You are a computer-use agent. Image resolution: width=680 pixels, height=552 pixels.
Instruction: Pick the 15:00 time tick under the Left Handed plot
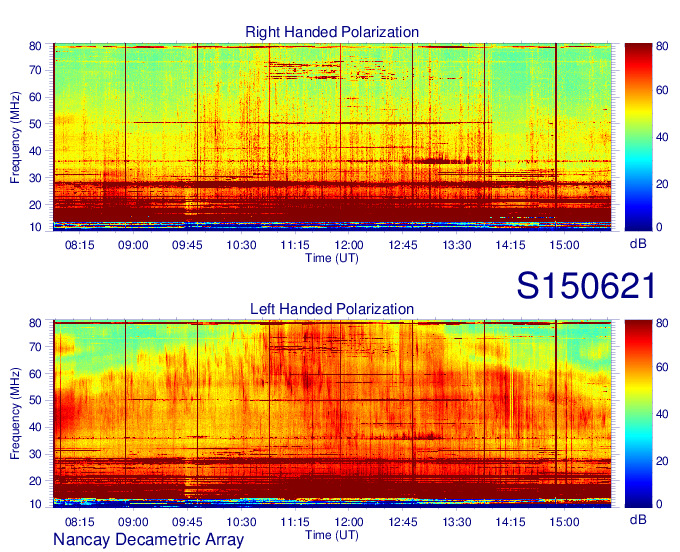coord(565,522)
